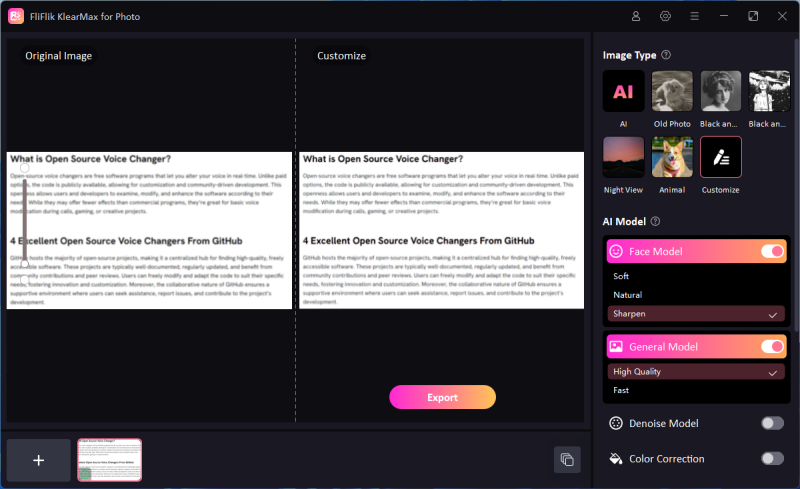Enable the Denoise Model toggle
The image size is (800, 489).
coord(772,423)
